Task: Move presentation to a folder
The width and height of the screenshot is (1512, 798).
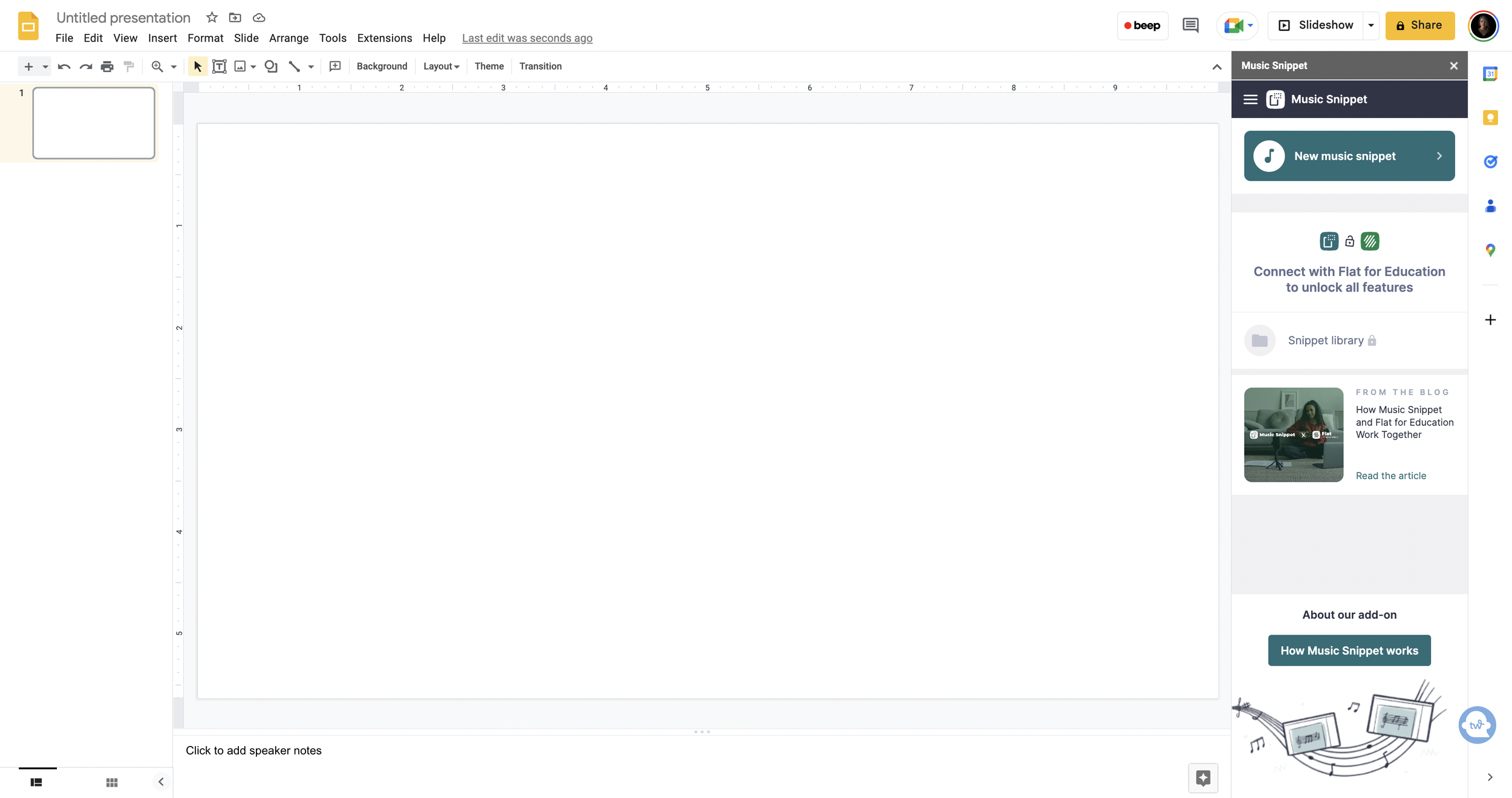Action: 235,18
